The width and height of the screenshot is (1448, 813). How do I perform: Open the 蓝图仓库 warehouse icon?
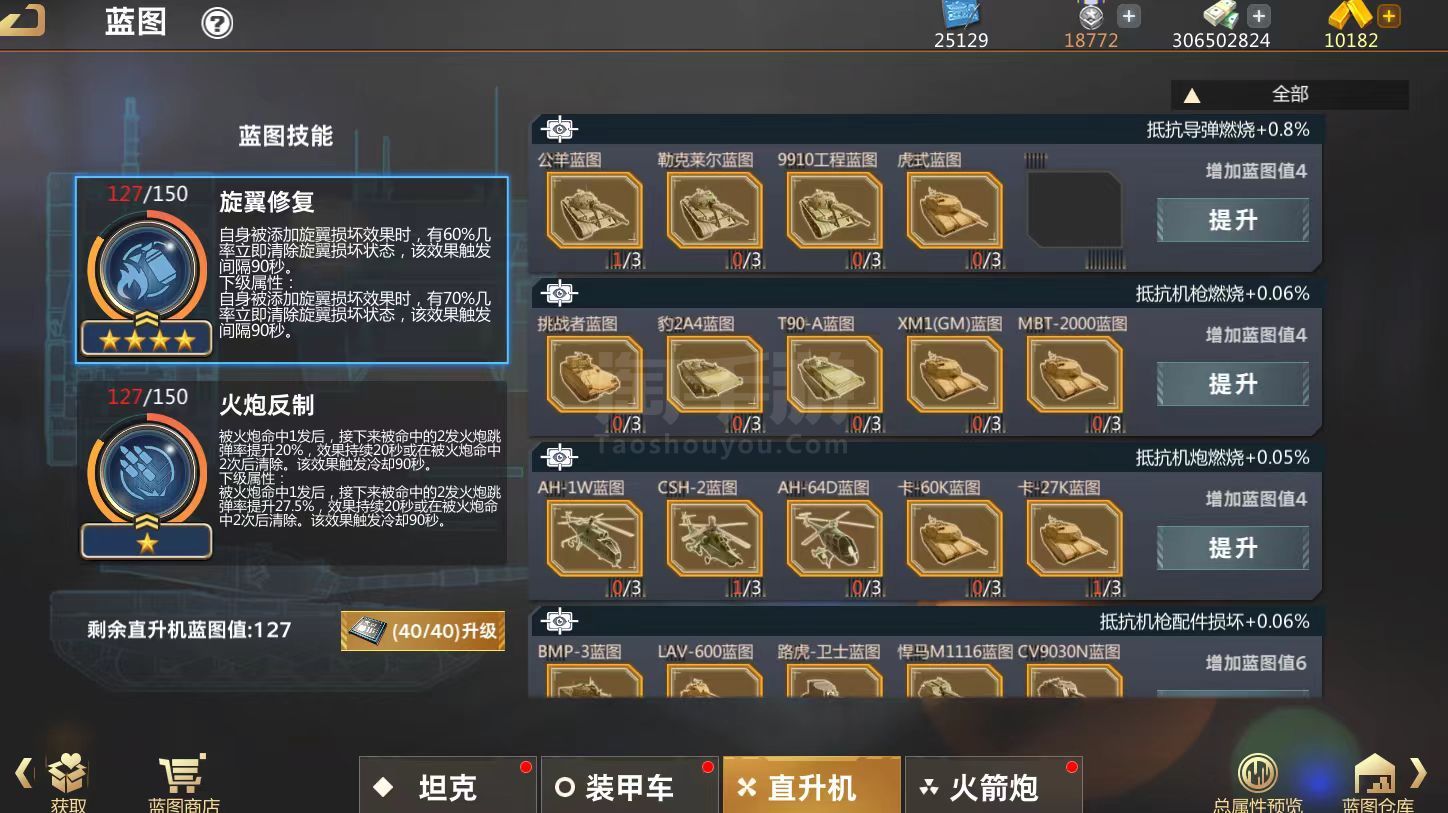pos(1375,774)
